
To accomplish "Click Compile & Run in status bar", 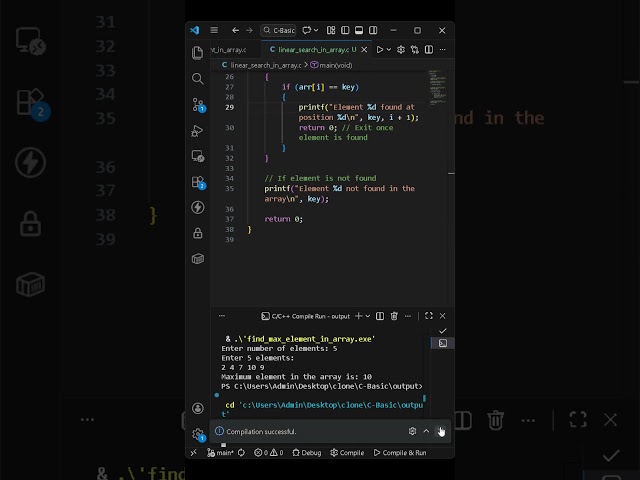I will (400, 453).
